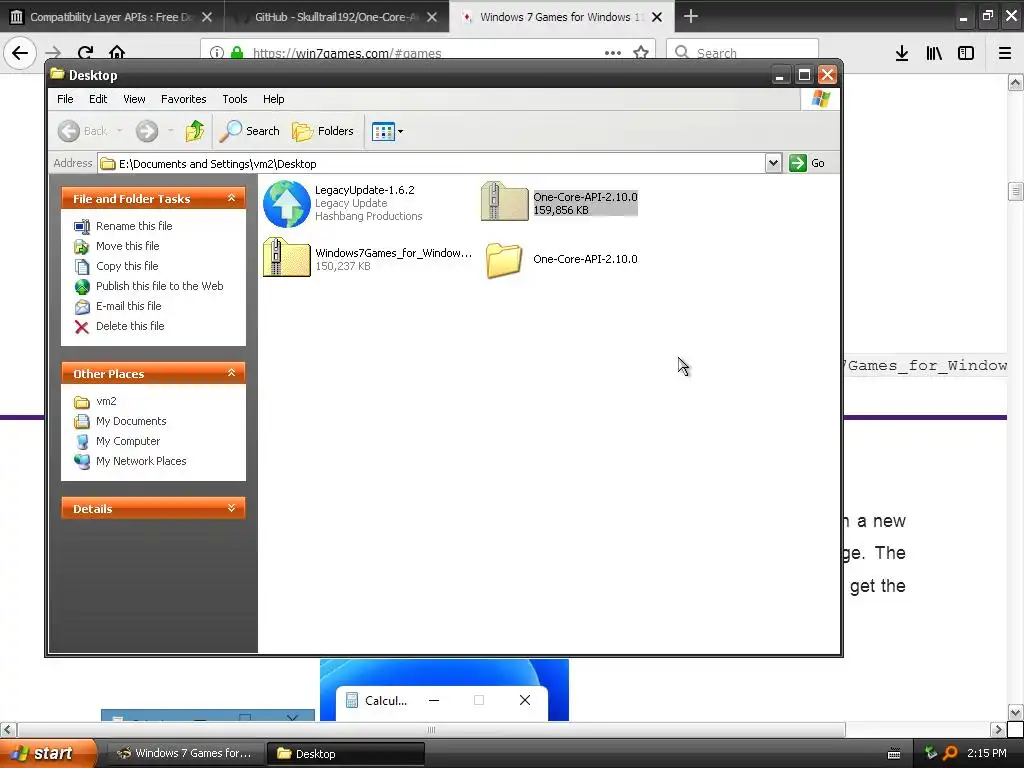This screenshot has height=768, width=1024.
Task: Click the browser downloads arrow icon
Action: [902, 53]
